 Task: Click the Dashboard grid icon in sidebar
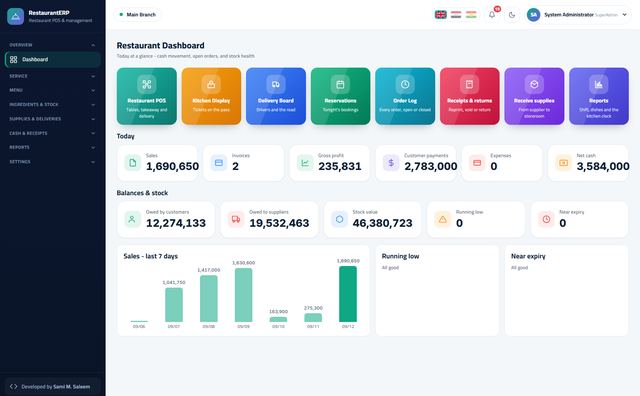[13, 60]
